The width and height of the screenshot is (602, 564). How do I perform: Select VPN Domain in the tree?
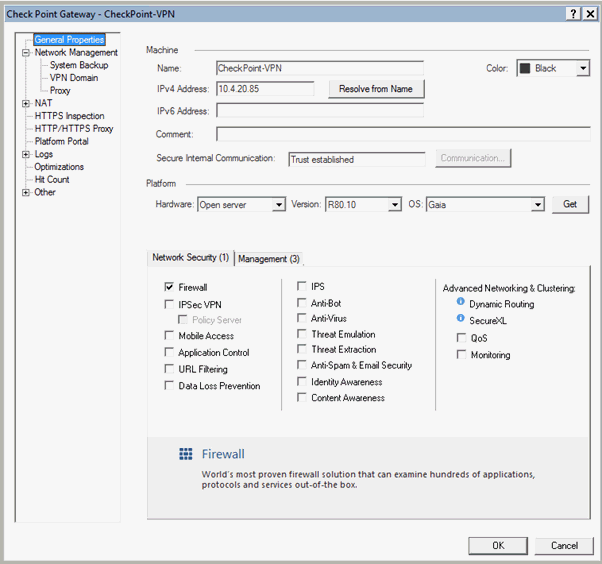point(74,78)
